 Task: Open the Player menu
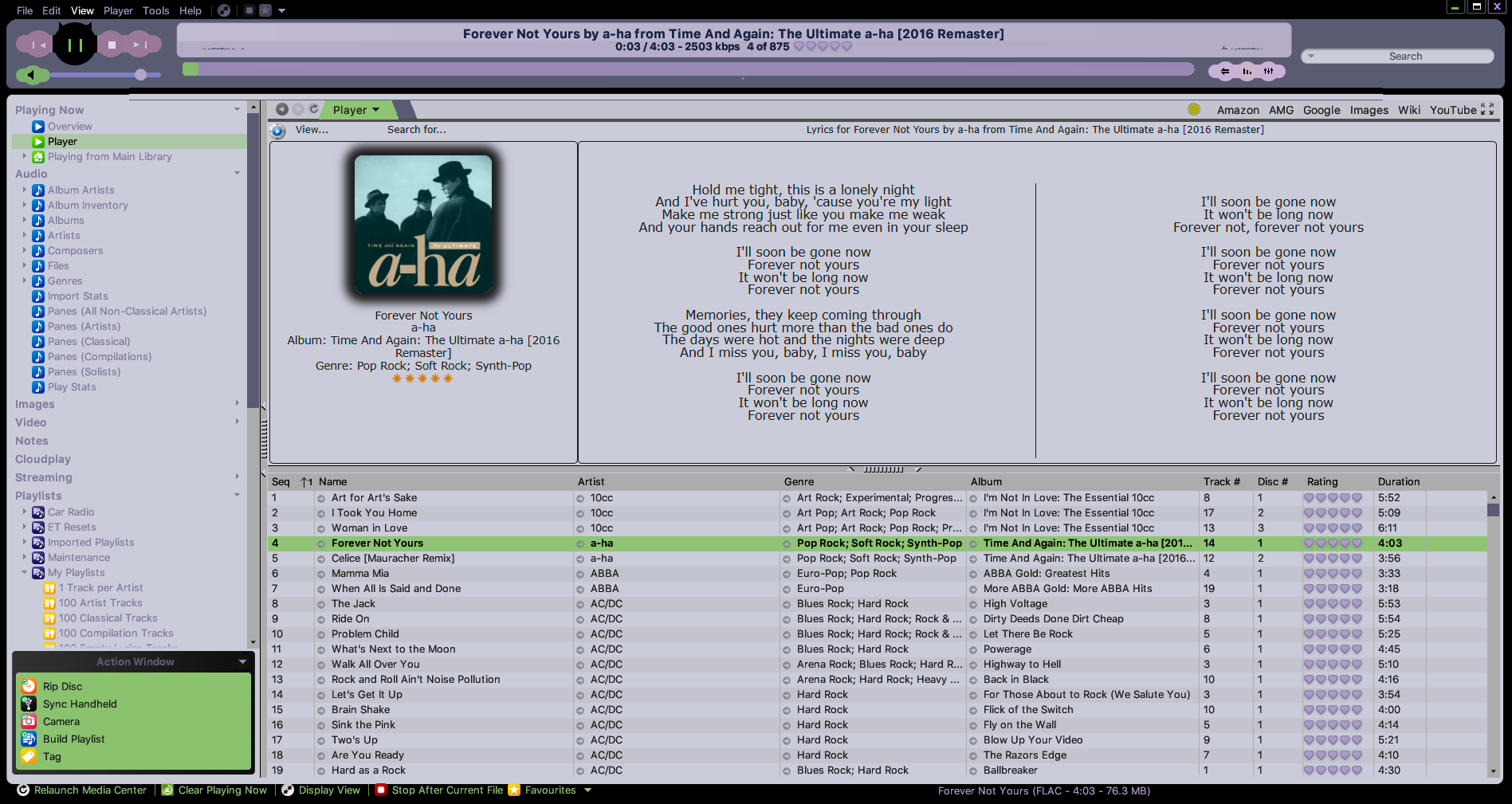coord(118,10)
